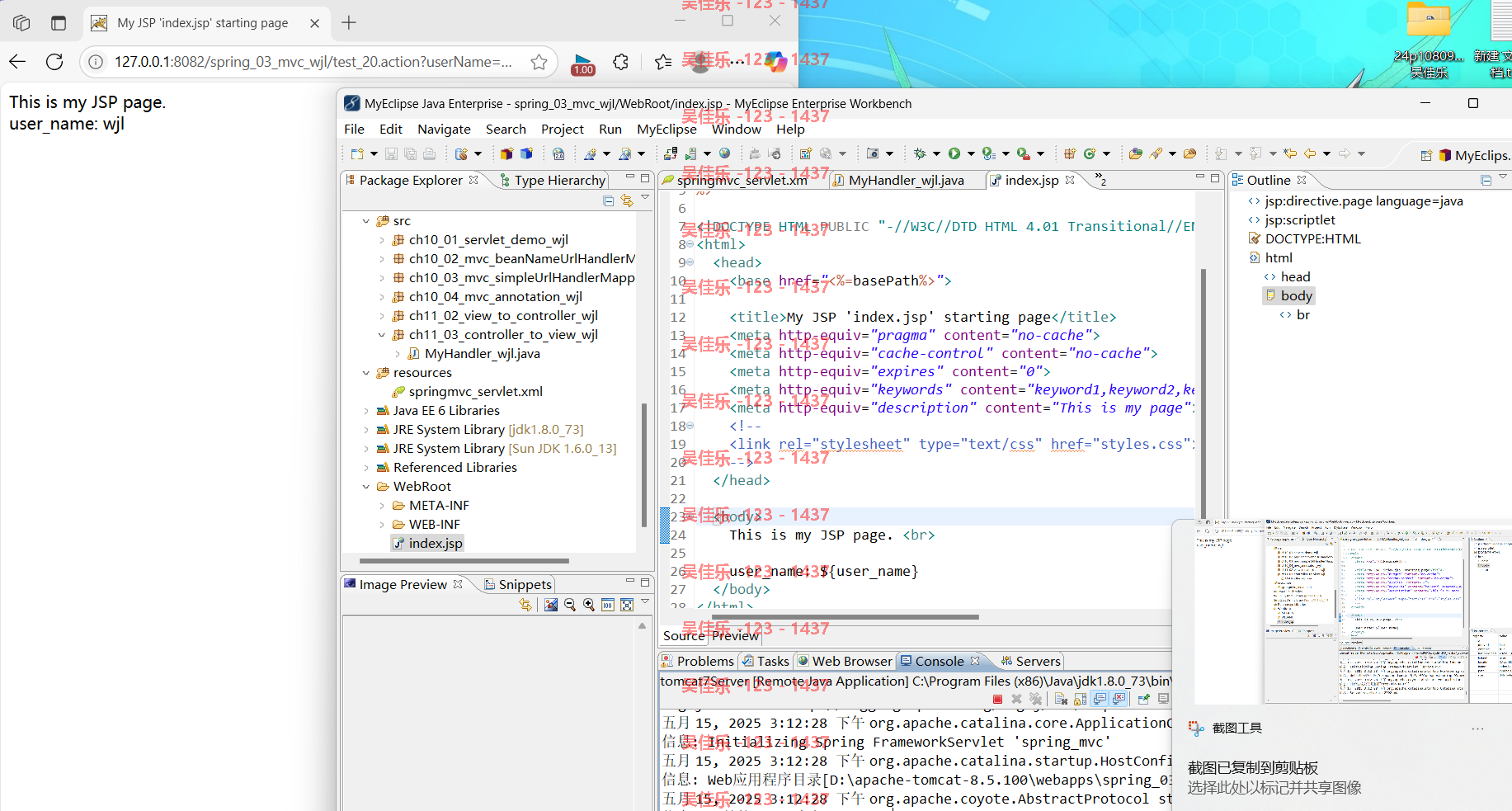Toggle Pin Console button

[x=1144, y=699]
